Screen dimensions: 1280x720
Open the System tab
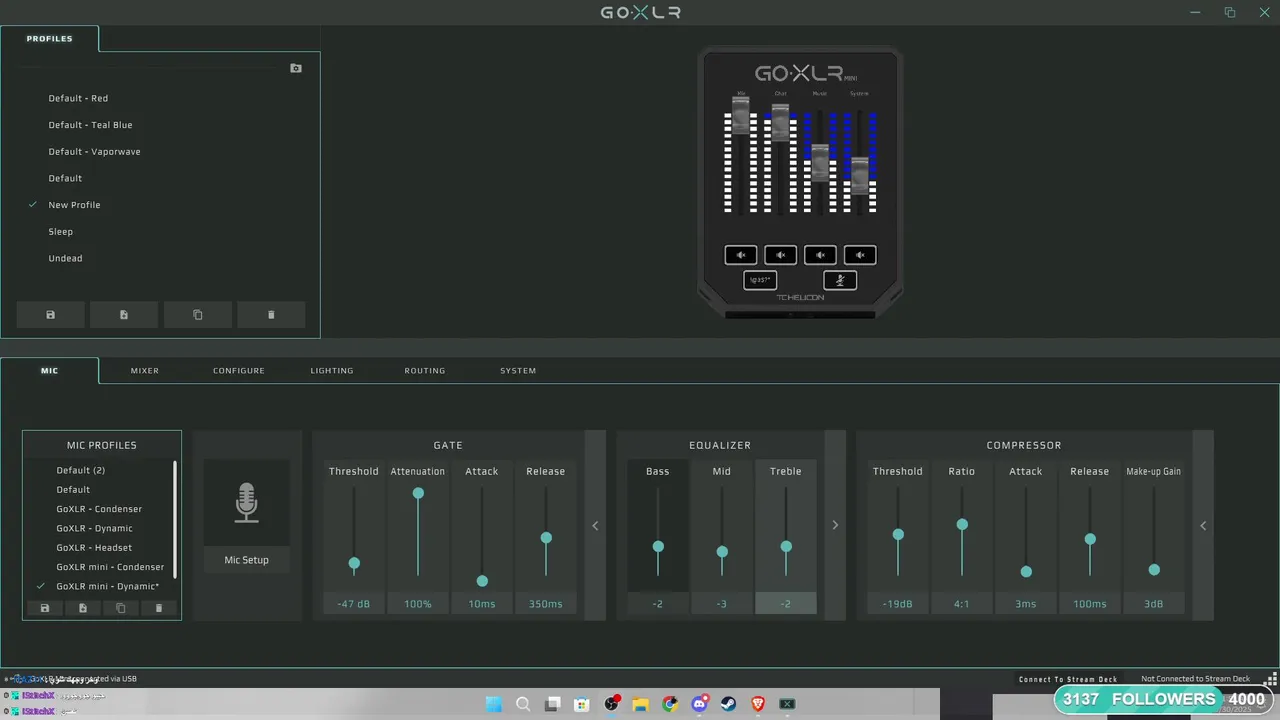(518, 371)
